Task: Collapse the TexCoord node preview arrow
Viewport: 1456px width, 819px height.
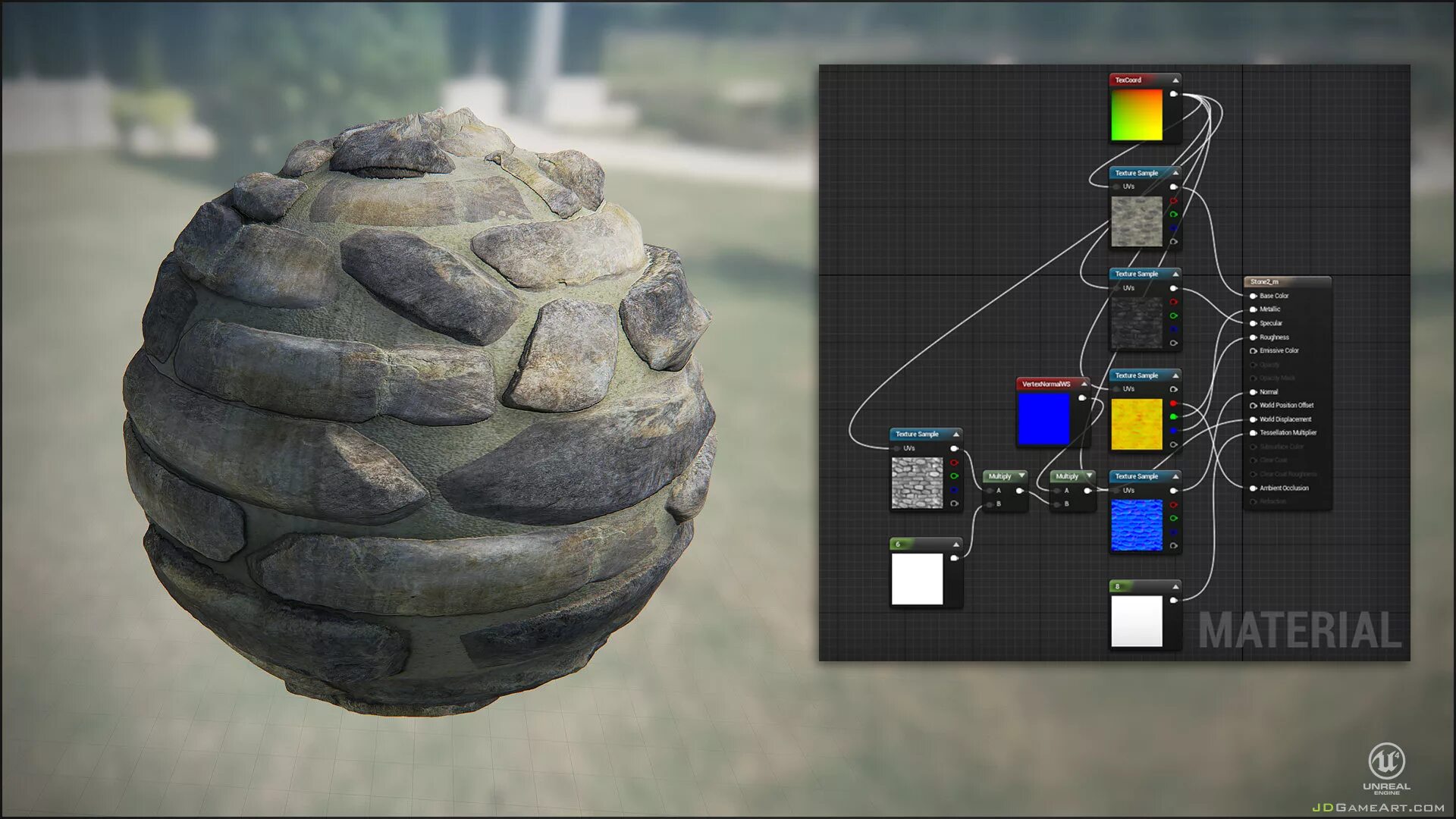Action: pos(1175,80)
